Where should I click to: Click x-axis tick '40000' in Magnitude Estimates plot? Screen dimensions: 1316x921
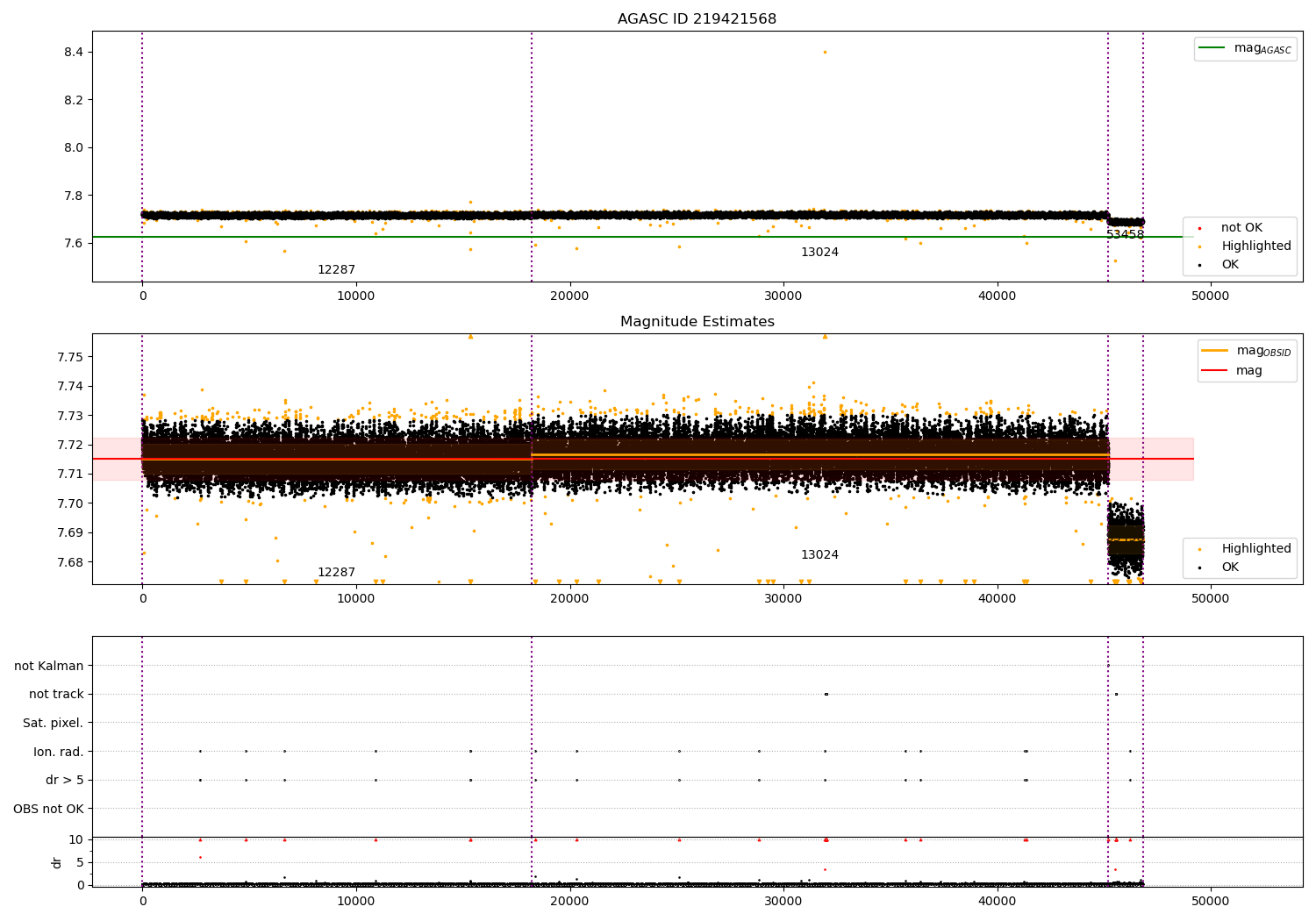998,599
